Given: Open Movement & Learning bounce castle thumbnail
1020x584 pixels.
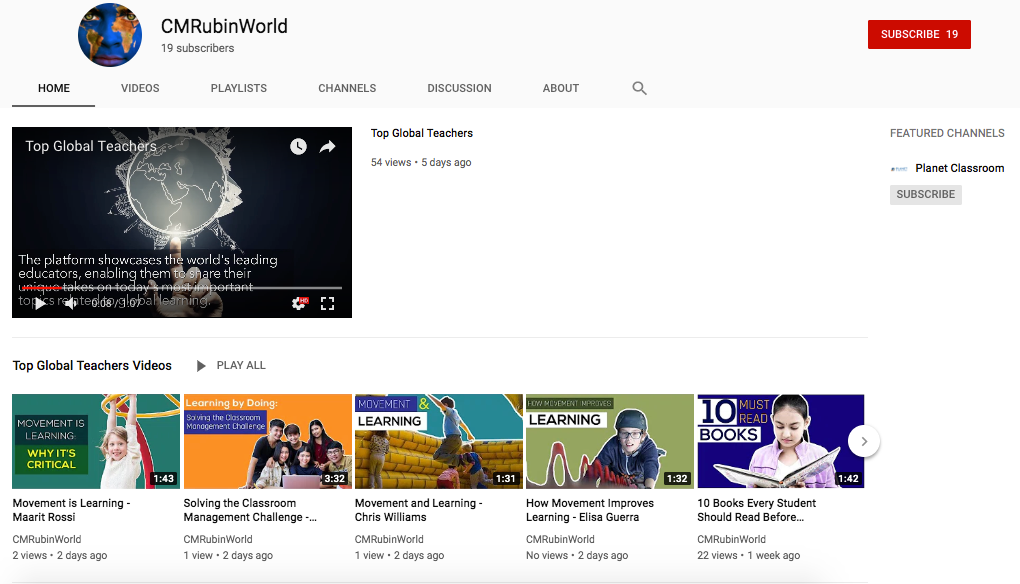Looking at the screenshot, I should tap(438, 441).
